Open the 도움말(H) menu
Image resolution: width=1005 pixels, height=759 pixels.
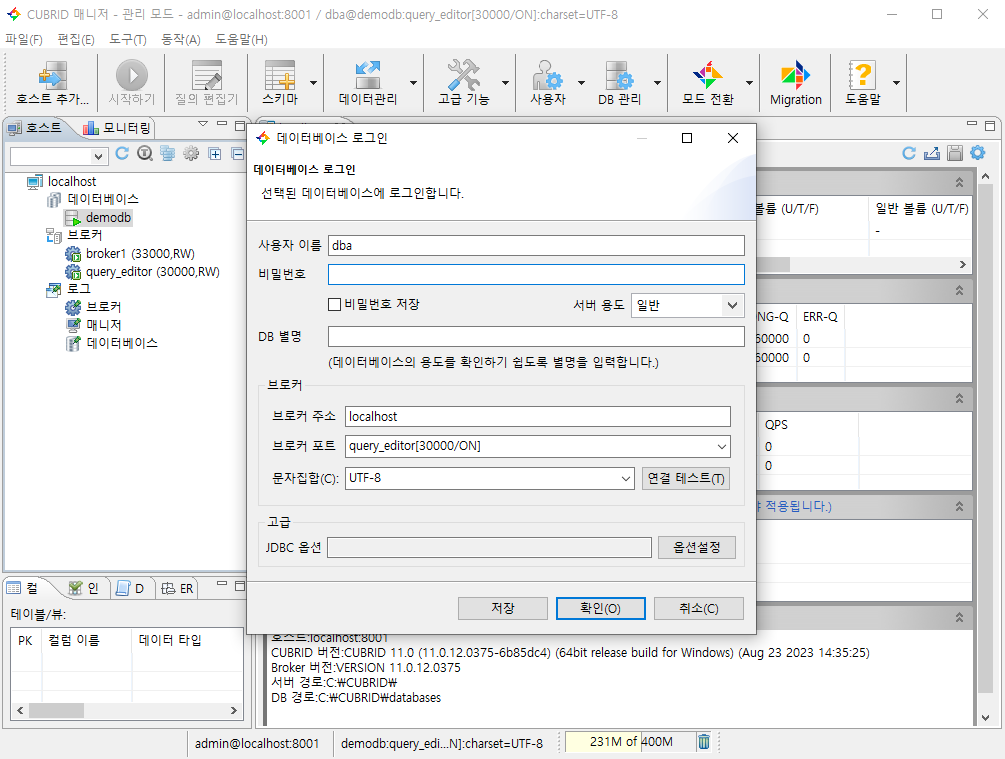(241, 40)
